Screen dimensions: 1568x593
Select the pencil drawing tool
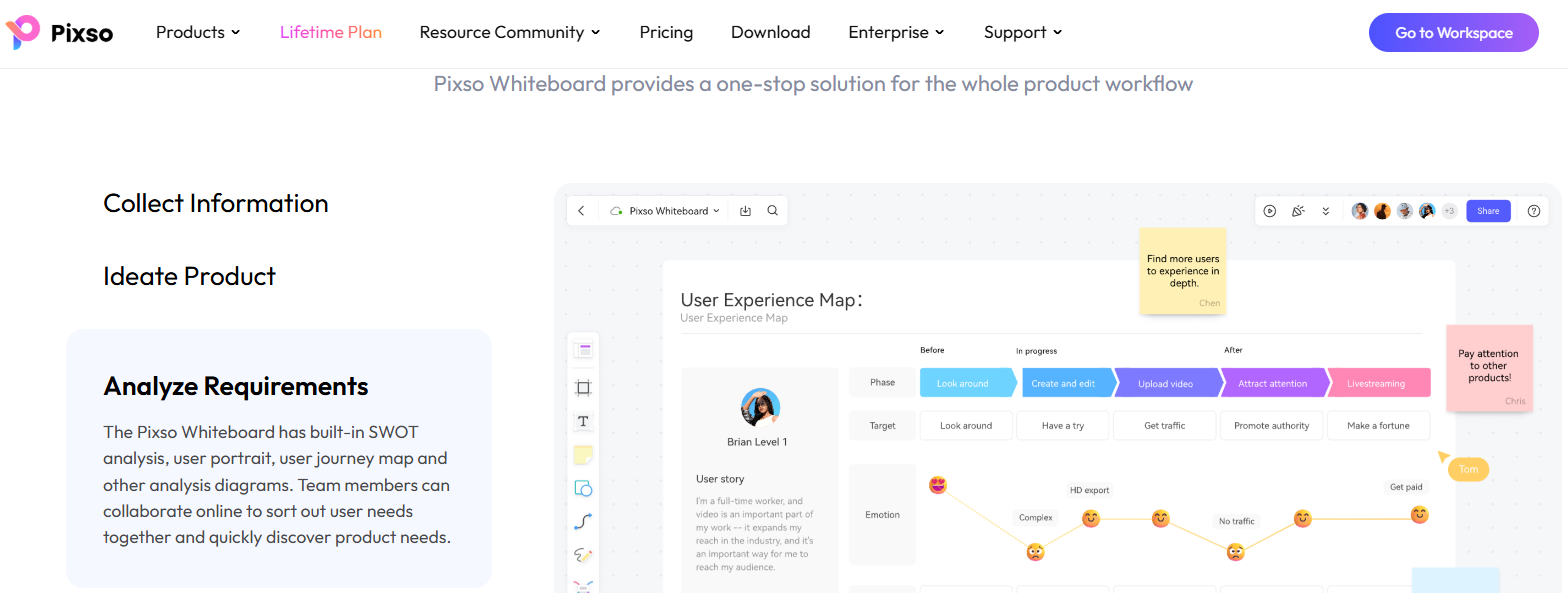tap(584, 555)
